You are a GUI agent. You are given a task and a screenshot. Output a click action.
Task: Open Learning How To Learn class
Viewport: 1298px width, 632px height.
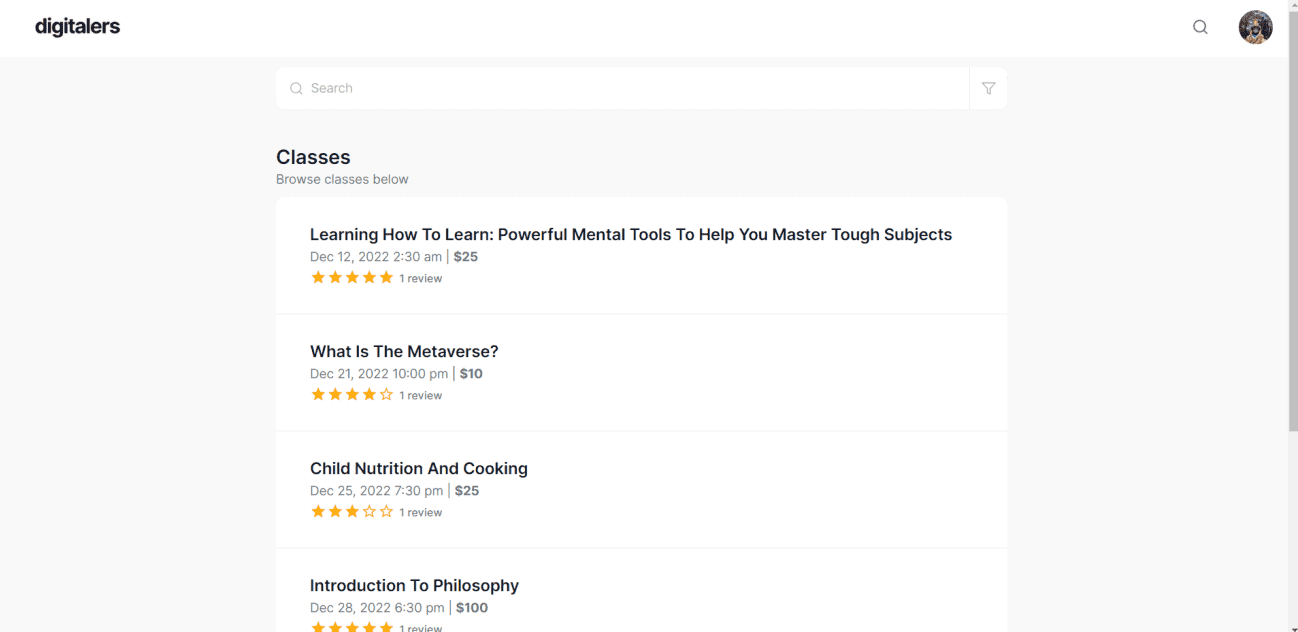click(631, 234)
